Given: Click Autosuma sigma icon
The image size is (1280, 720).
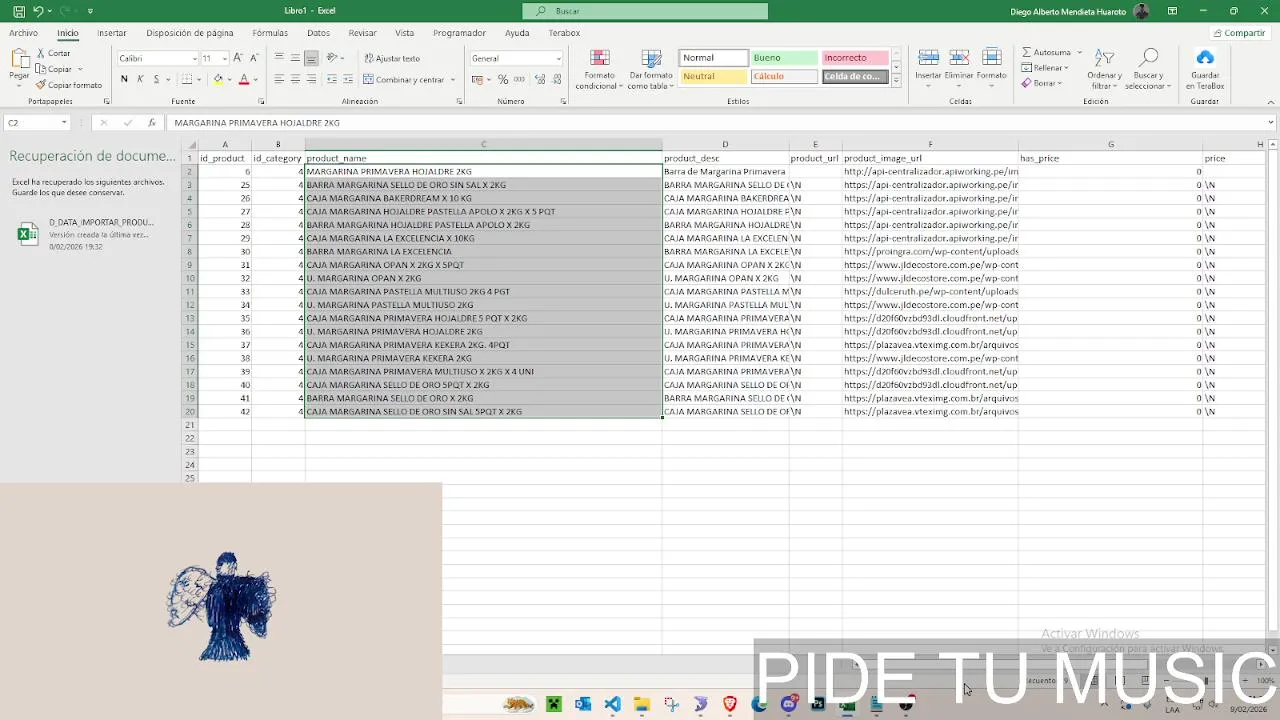Looking at the screenshot, I should pos(1028,52).
